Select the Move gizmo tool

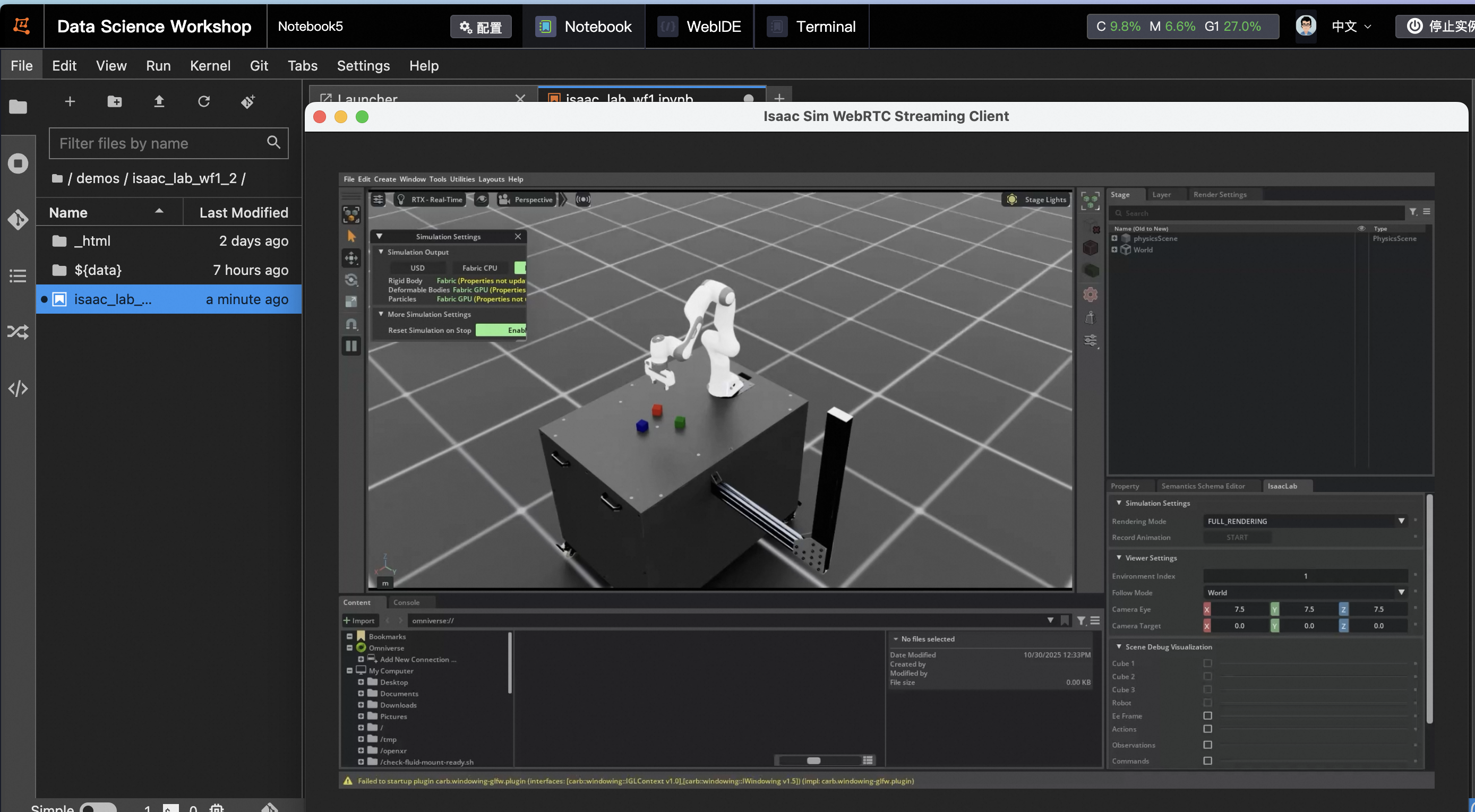pyautogui.click(x=351, y=258)
